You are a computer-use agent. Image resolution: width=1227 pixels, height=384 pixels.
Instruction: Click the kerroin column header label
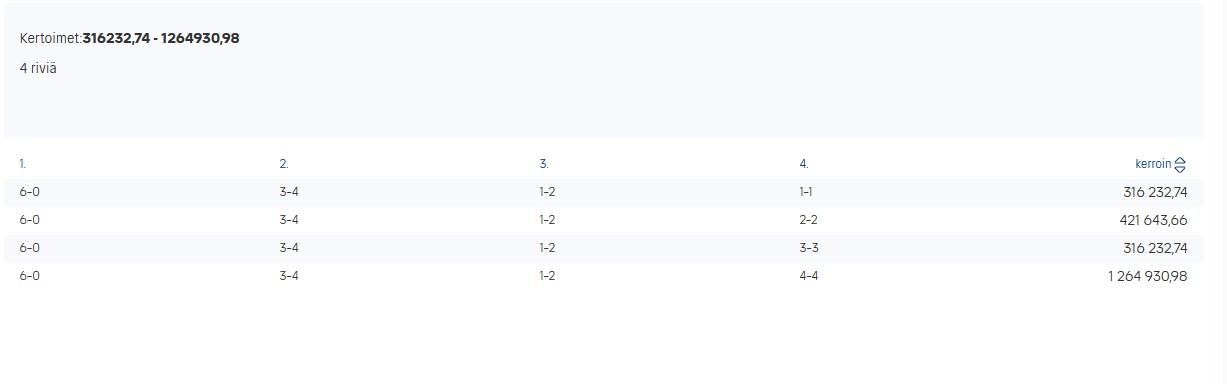(1153, 164)
